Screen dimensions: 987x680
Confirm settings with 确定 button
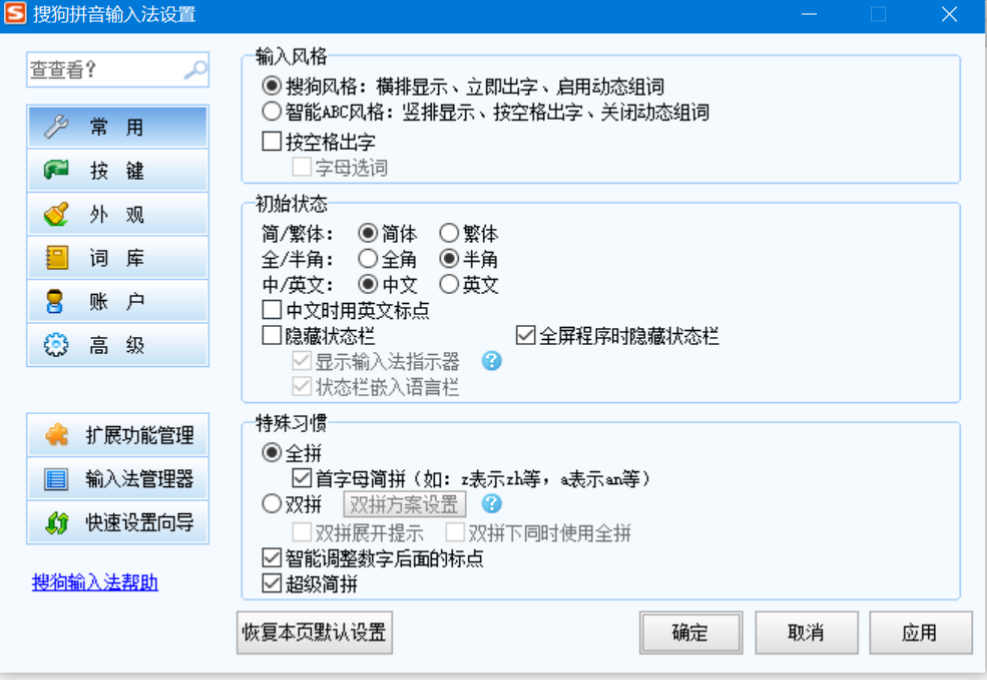pyautogui.click(x=691, y=633)
